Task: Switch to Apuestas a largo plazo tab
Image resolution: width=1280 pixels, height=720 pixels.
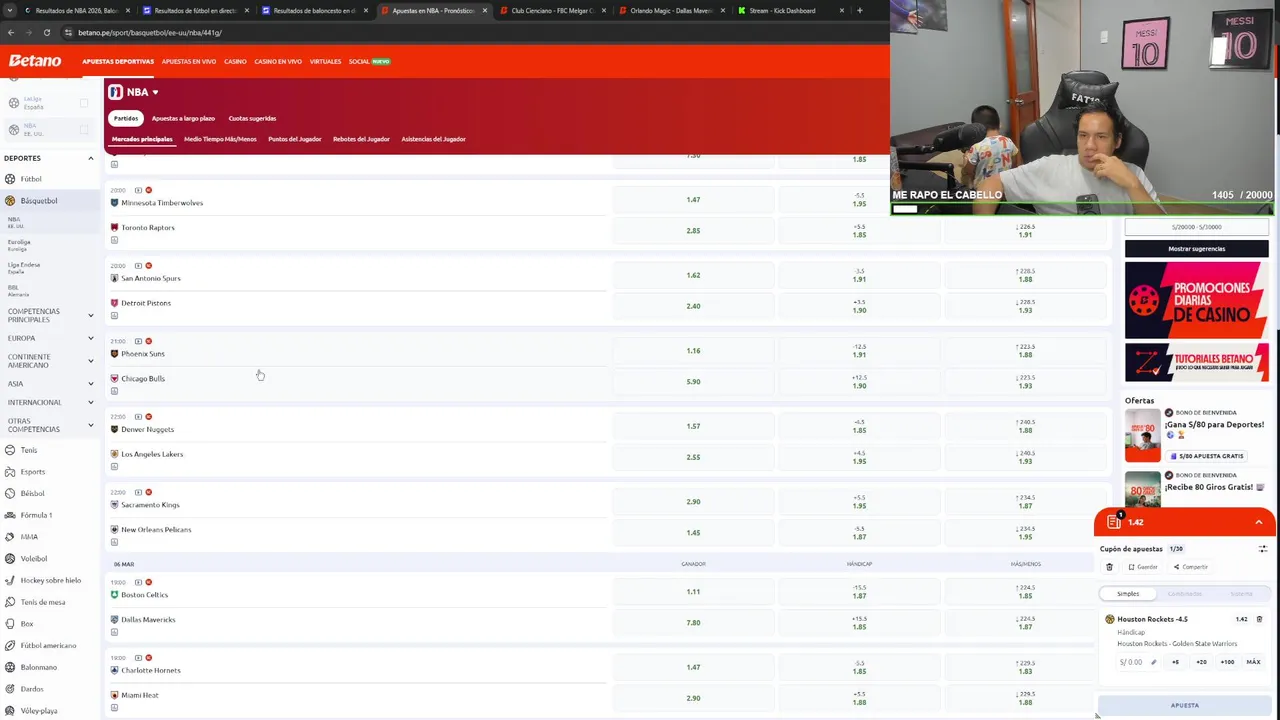Action: click(183, 119)
